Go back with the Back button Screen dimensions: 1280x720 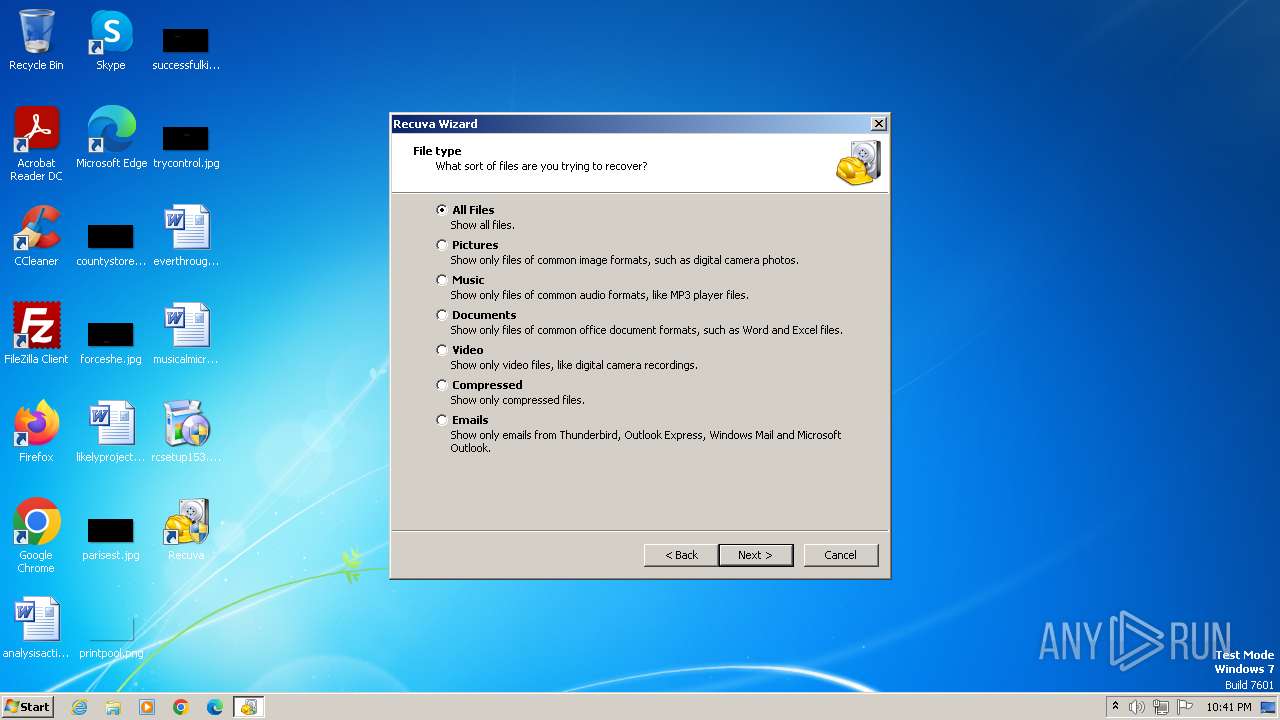680,555
